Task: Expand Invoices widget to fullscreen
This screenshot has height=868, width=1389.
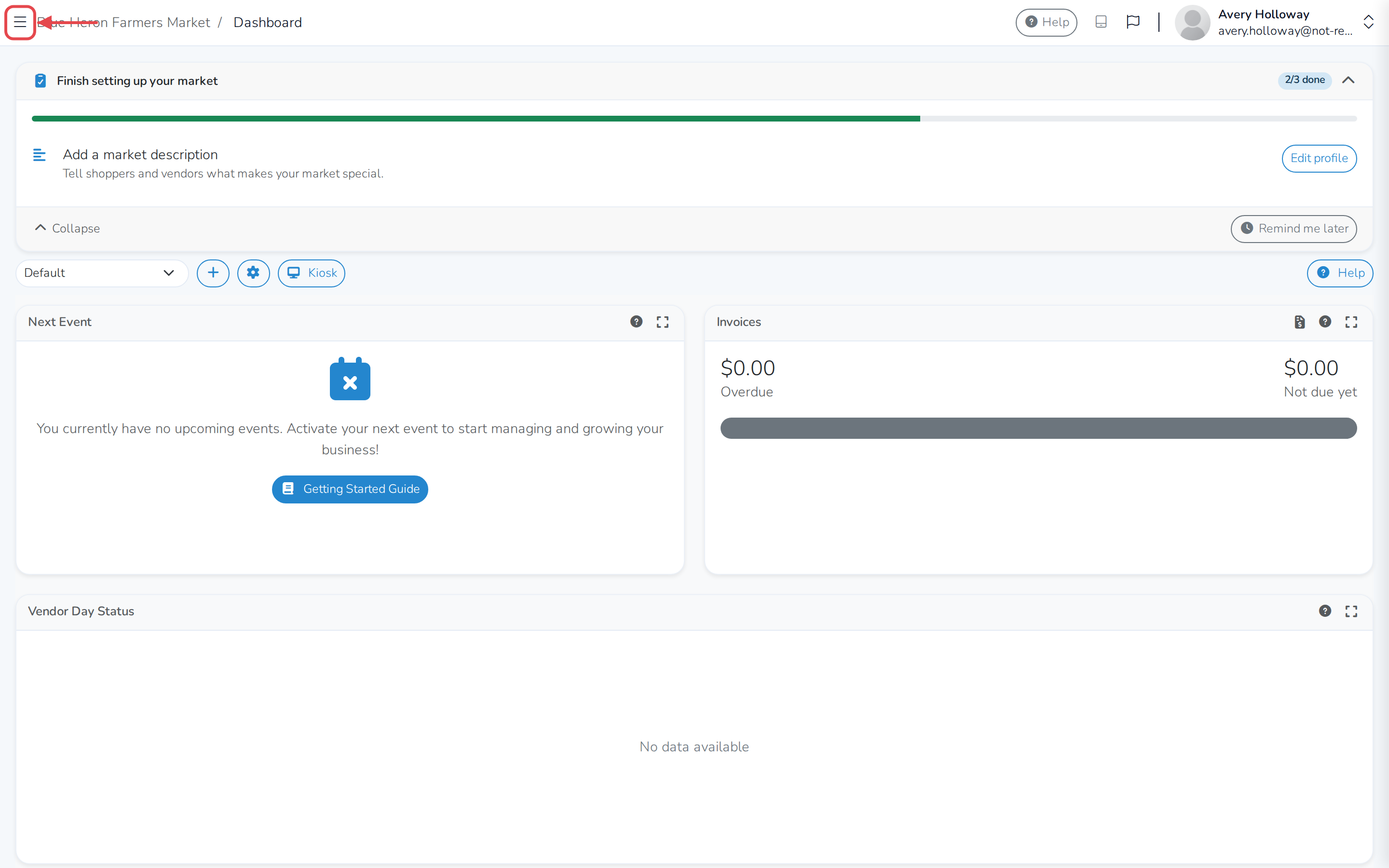Action: (1351, 322)
